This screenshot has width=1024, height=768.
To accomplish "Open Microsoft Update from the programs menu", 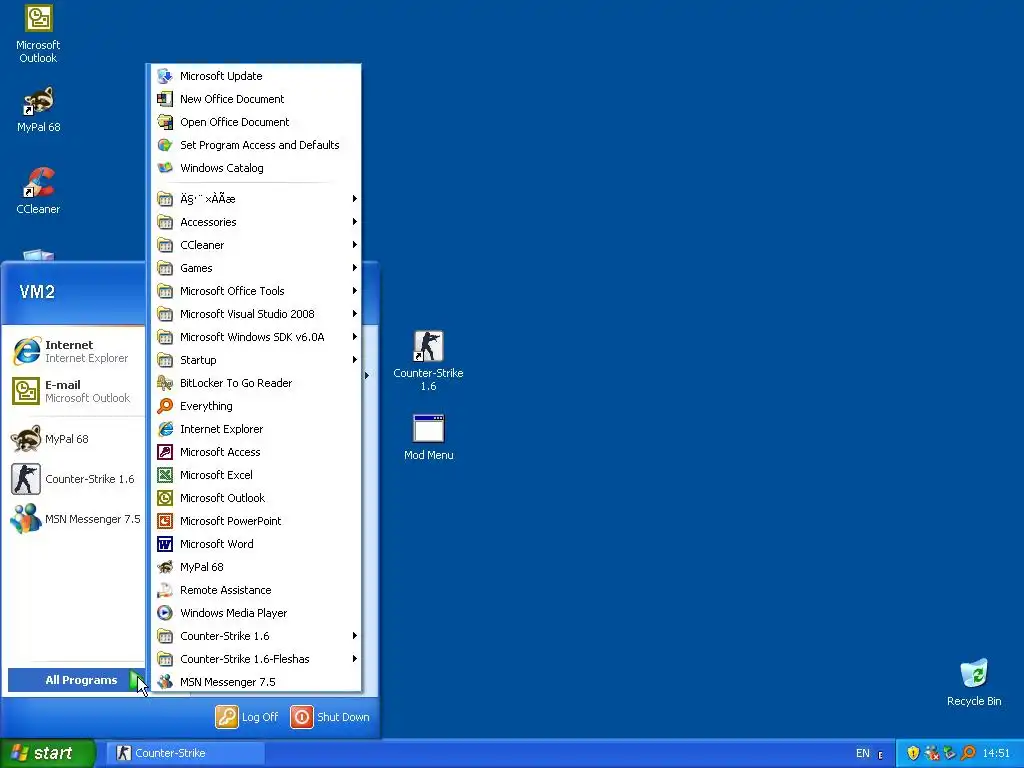I will pyautogui.click(x=256, y=76).
